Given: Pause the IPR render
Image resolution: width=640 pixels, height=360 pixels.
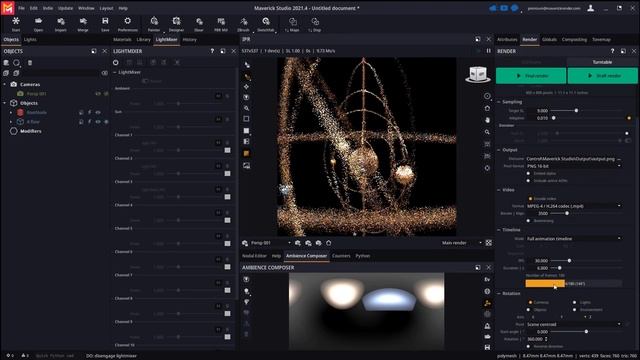Looking at the screenshot, I should pos(489,51).
